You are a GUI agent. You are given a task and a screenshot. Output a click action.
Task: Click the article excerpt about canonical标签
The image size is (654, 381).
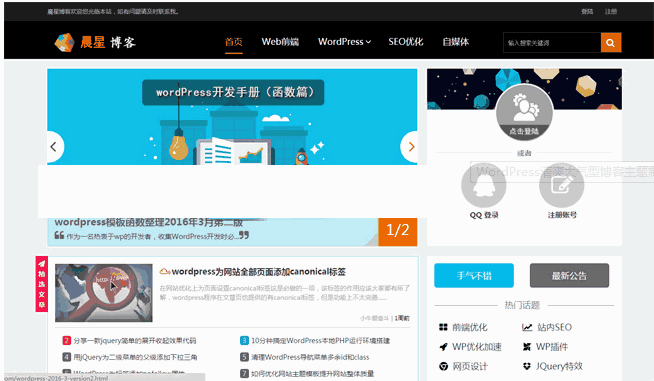coord(284,293)
